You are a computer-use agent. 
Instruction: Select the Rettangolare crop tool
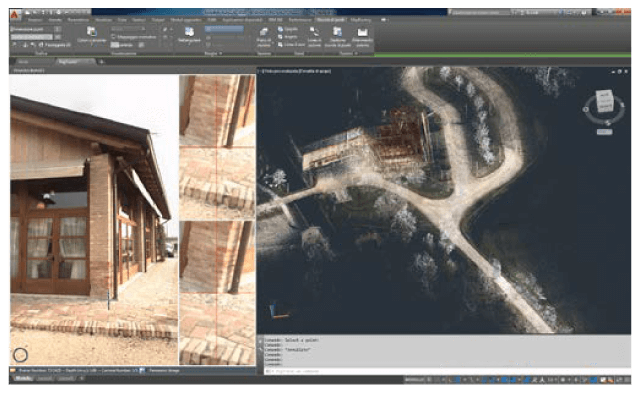[x=189, y=35]
